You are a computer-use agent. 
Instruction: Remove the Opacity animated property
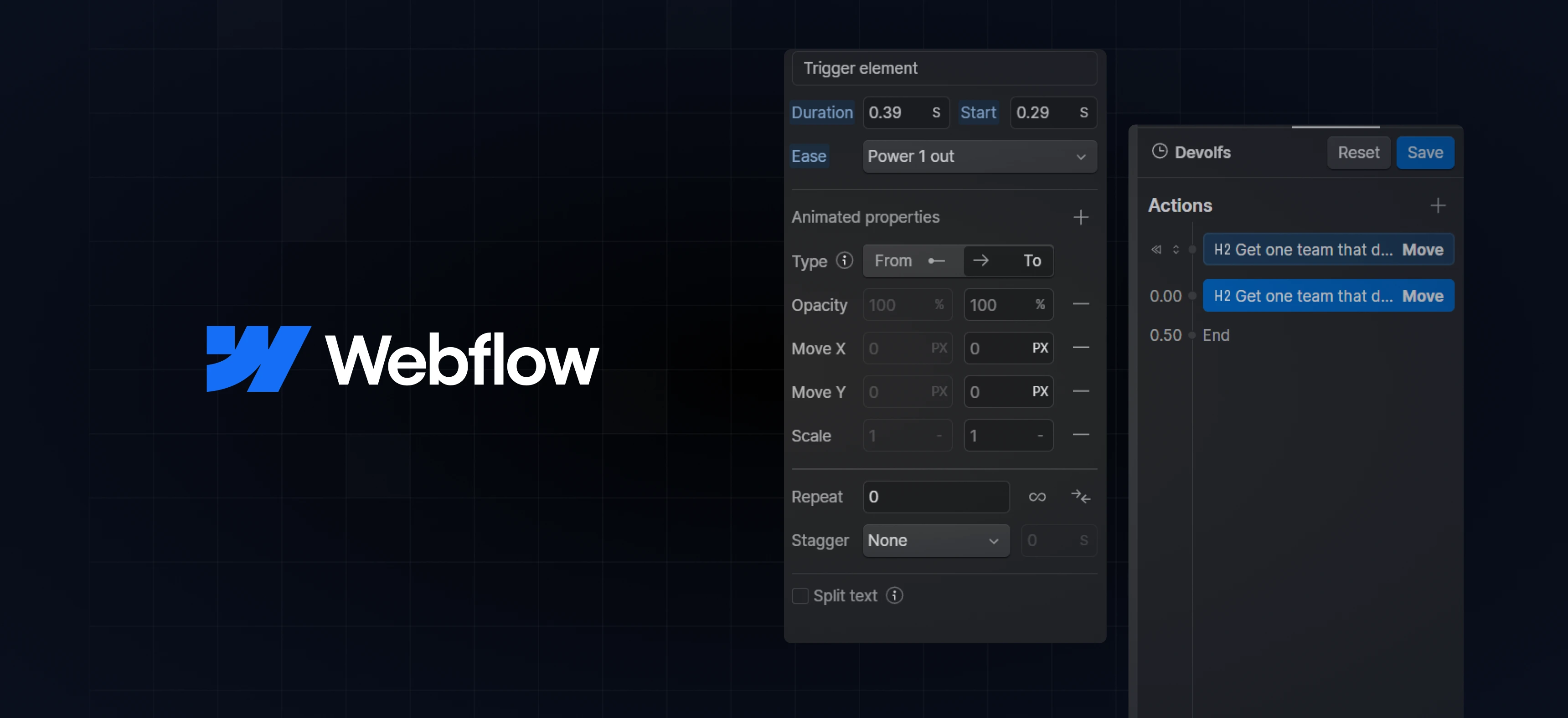click(x=1080, y=304)
